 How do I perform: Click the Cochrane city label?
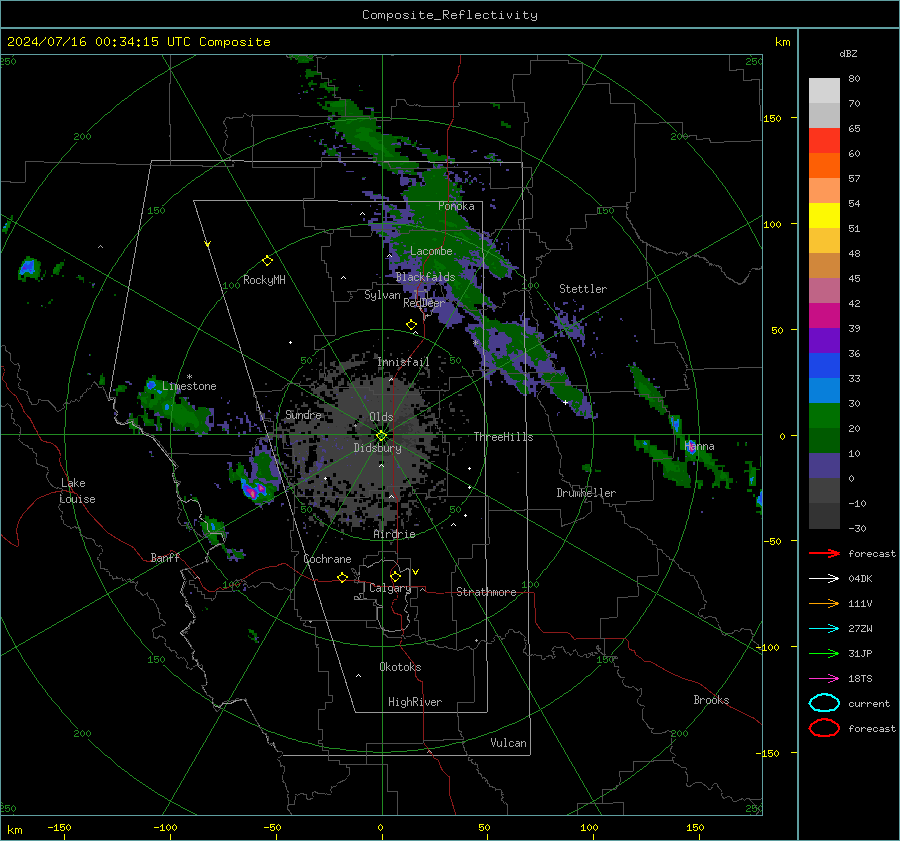tap(327, 559)
